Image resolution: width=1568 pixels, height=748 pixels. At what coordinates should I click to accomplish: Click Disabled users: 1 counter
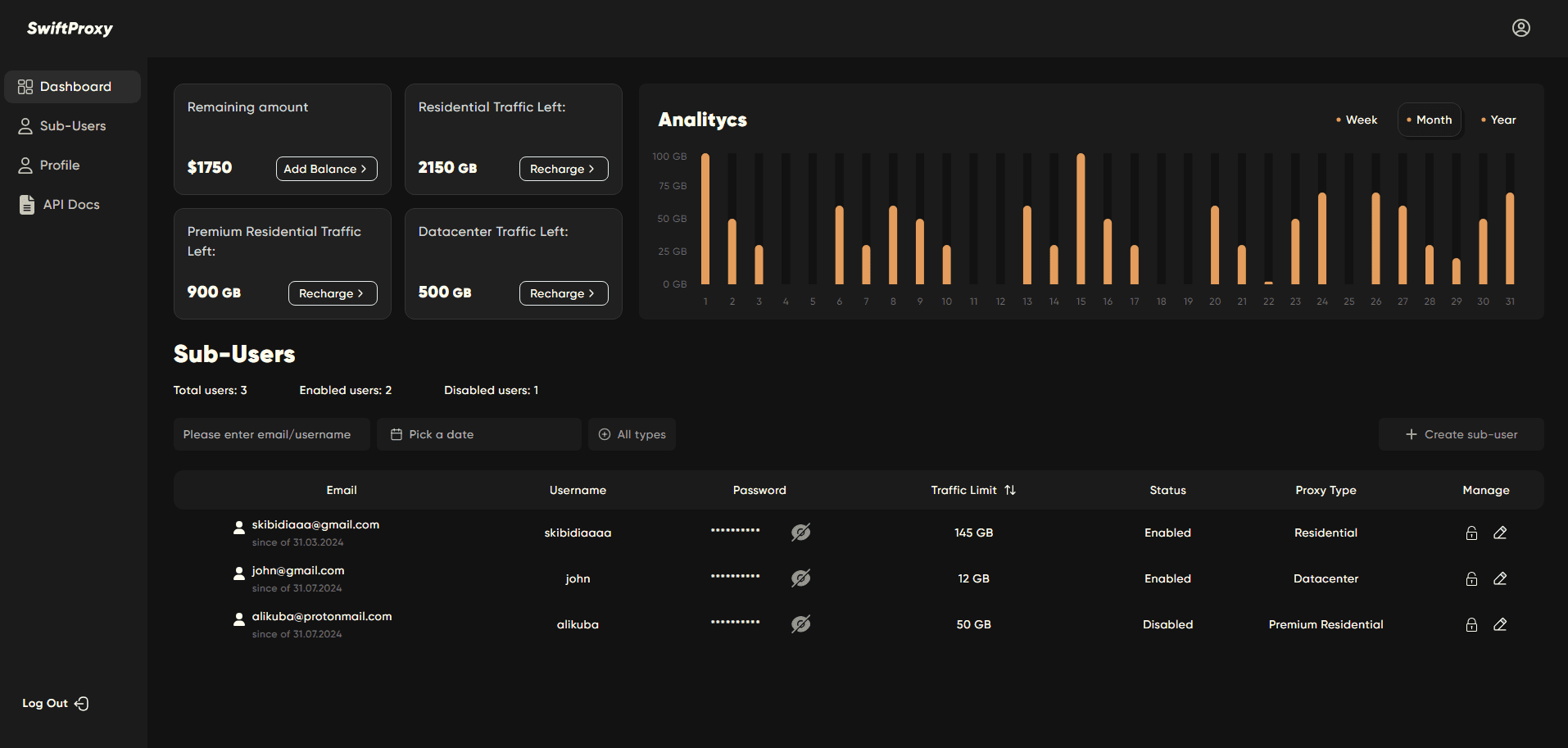491,390
